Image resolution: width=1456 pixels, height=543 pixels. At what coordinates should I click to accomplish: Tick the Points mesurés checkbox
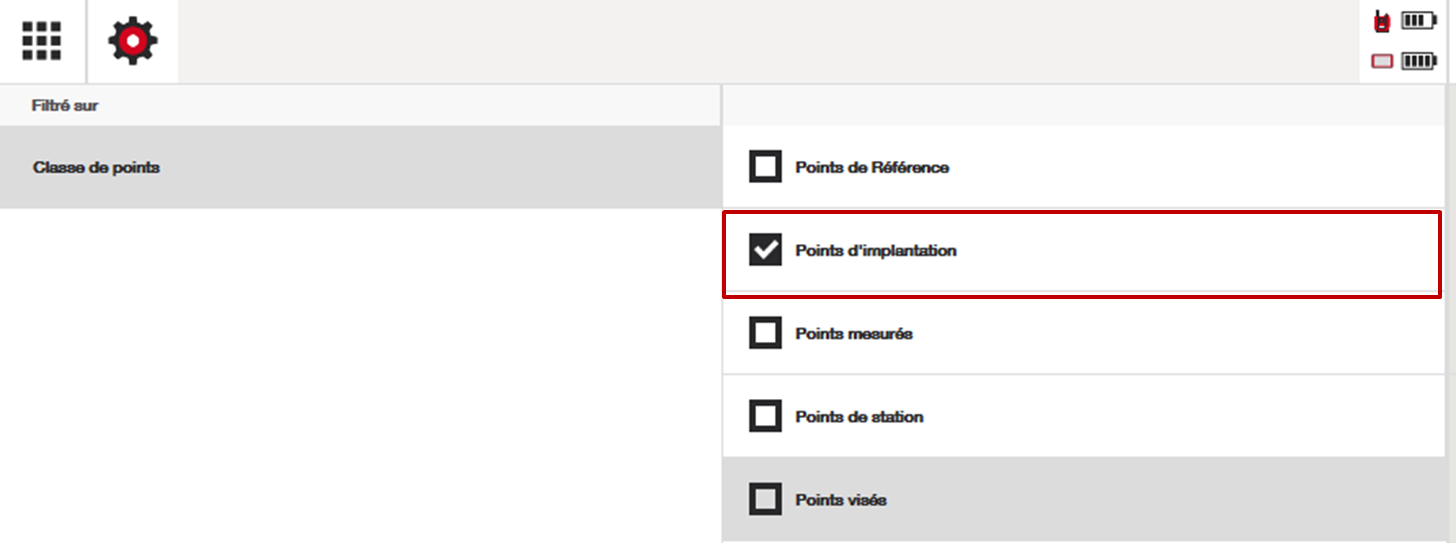766,333
